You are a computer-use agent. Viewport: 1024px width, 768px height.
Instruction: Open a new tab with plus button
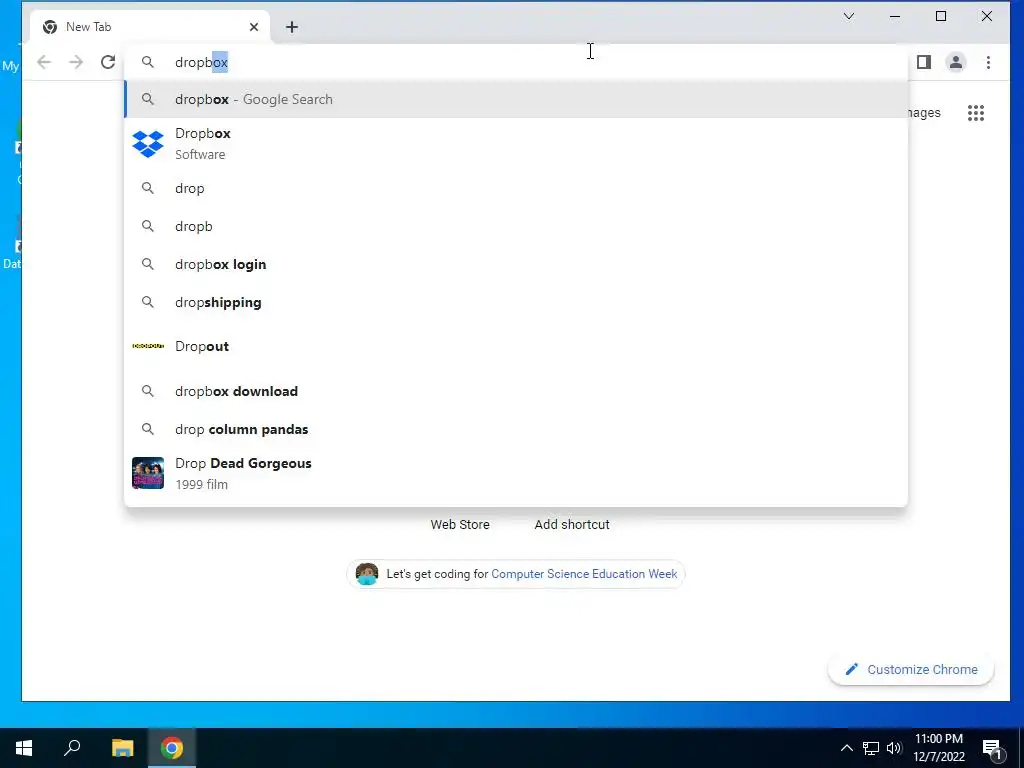click(292, 27)
